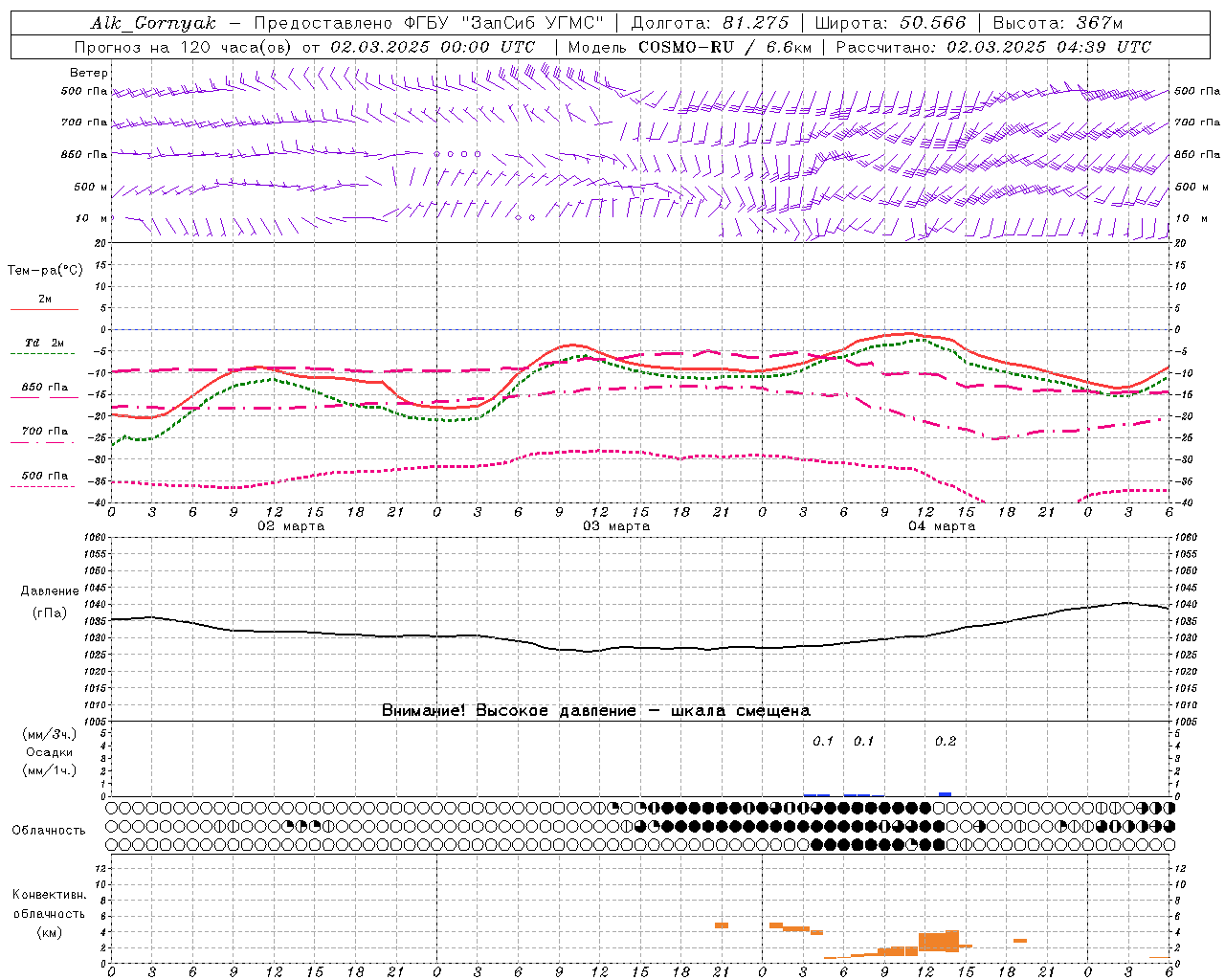Viewport: 1225px width, 980px height.
Task: Click the forecast start 02.03.2025 00:00 UTC
Action: [433, 47]
